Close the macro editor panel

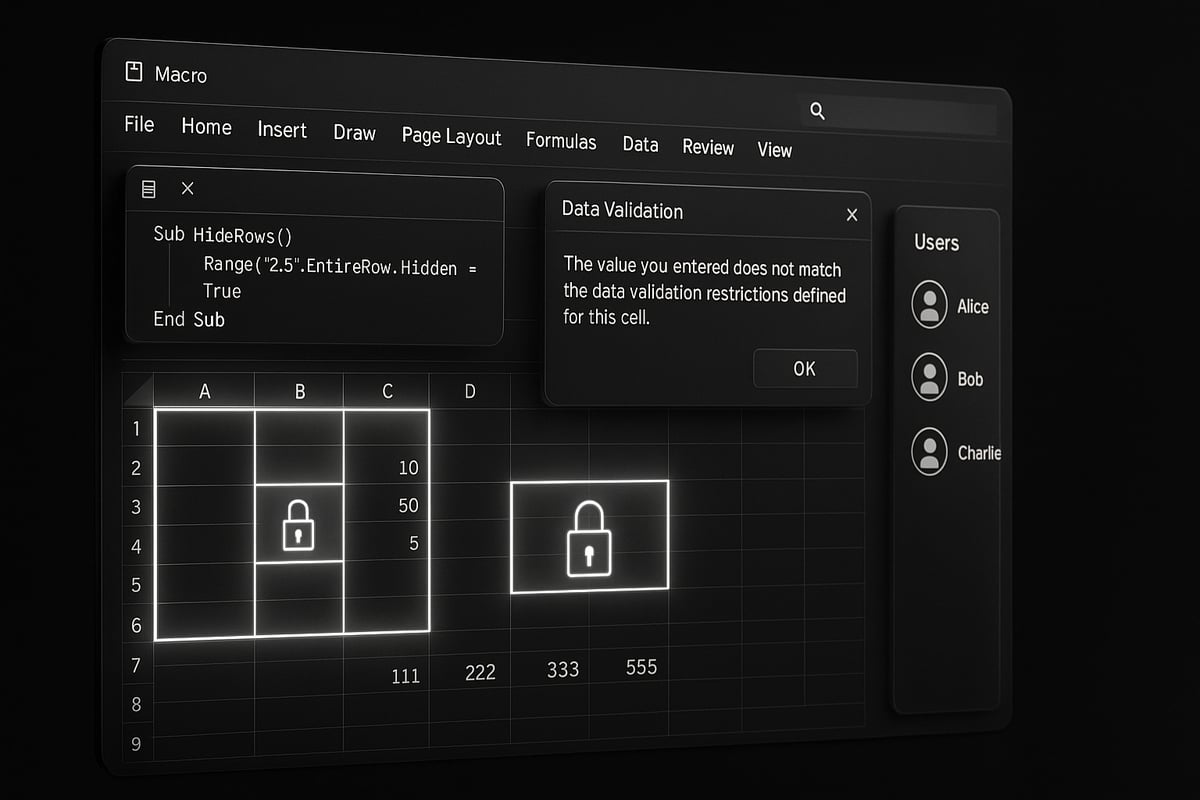coord(188,188)
